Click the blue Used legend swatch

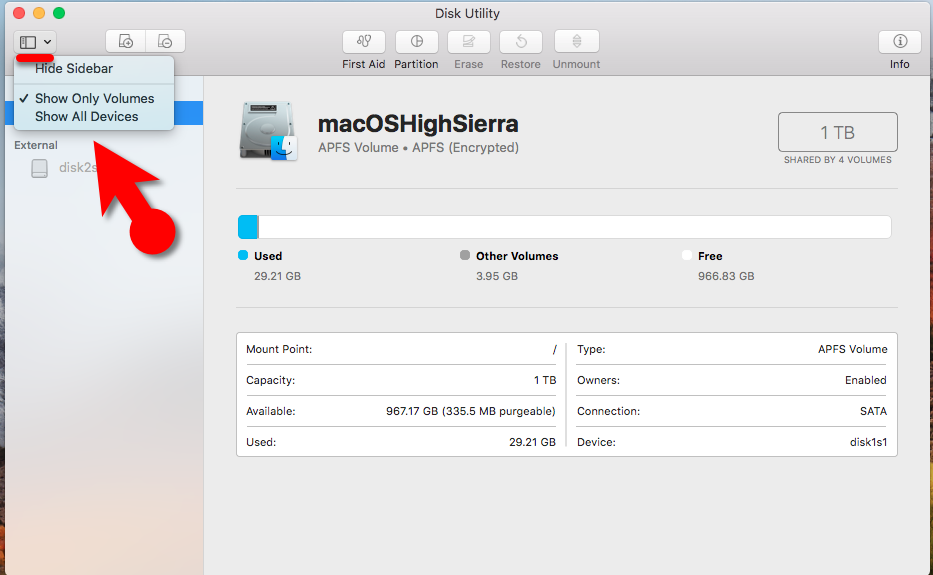[243, 255]
